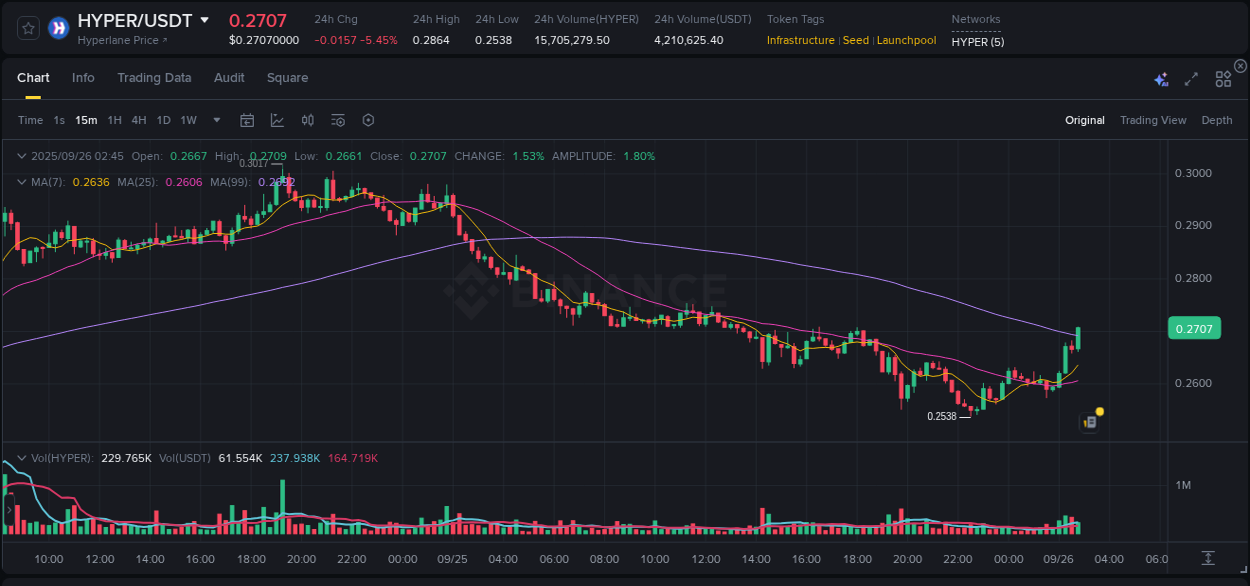Click the download chart icon below the timeline
This screenshot has height=586, width=1250.
pyautogui.click(x=1206, y=558)
